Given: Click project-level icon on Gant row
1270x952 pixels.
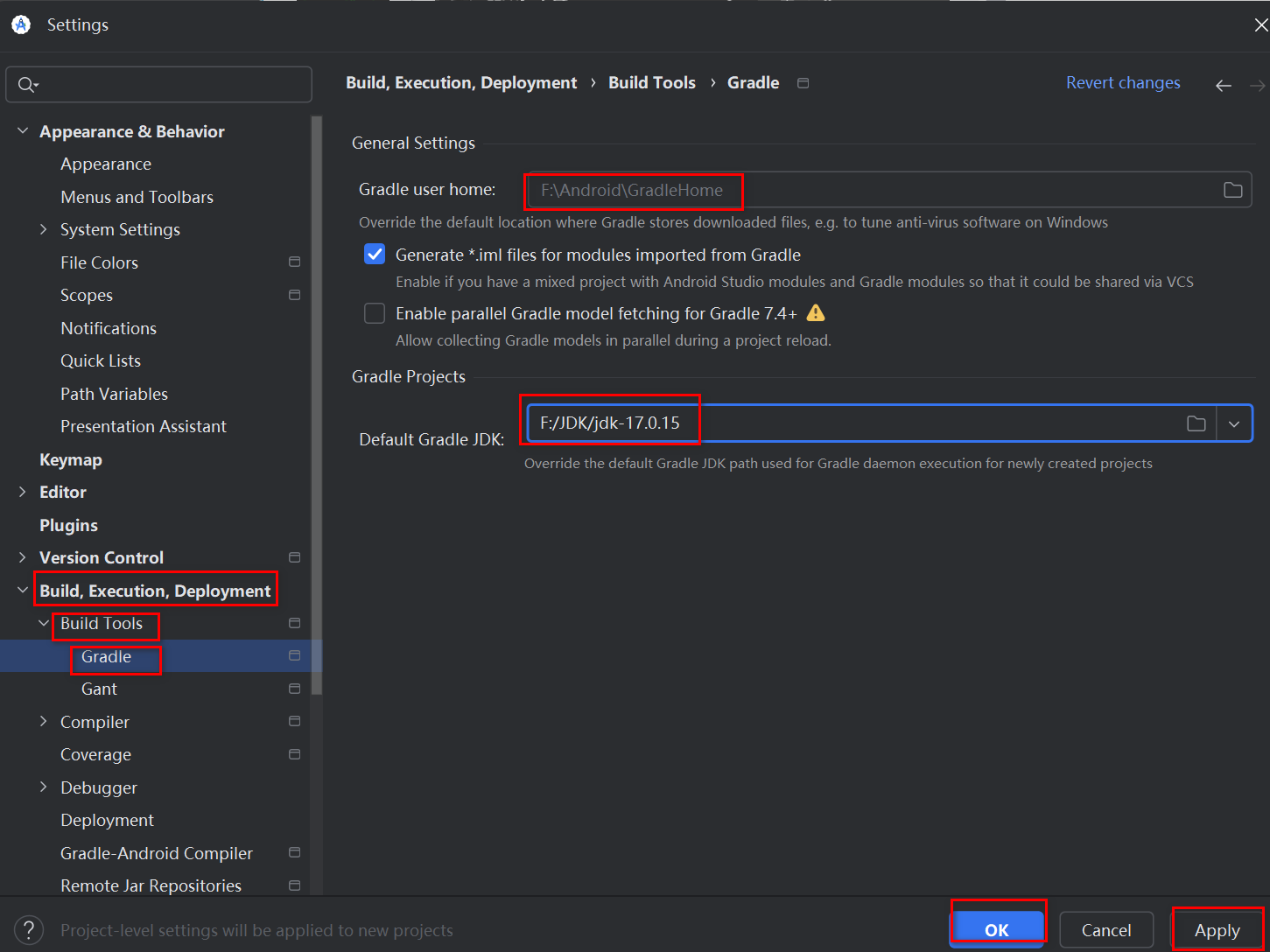Looking at the screenshot, I should point(294,689).
